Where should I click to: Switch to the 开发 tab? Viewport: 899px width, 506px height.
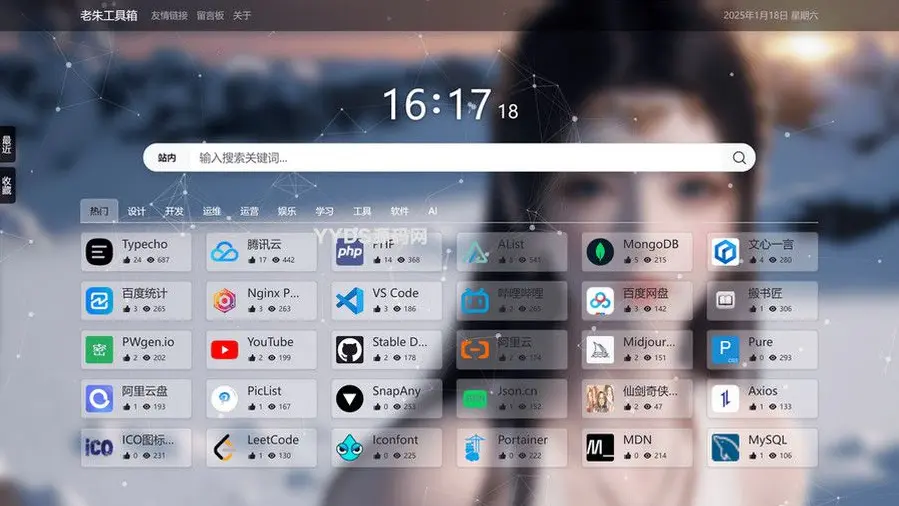click(x=174, y=211)
